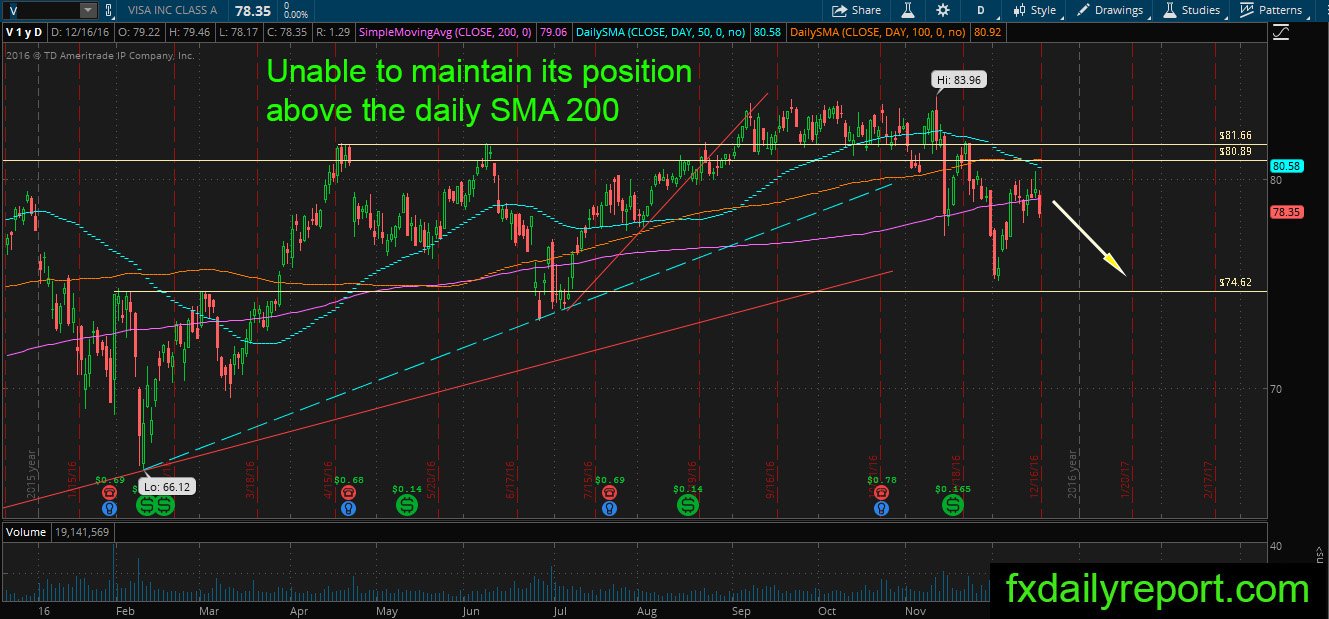Click earnings phone icon under $0.78
The width and height of the screenshot is (1329, 619).
tap(880, 492)
